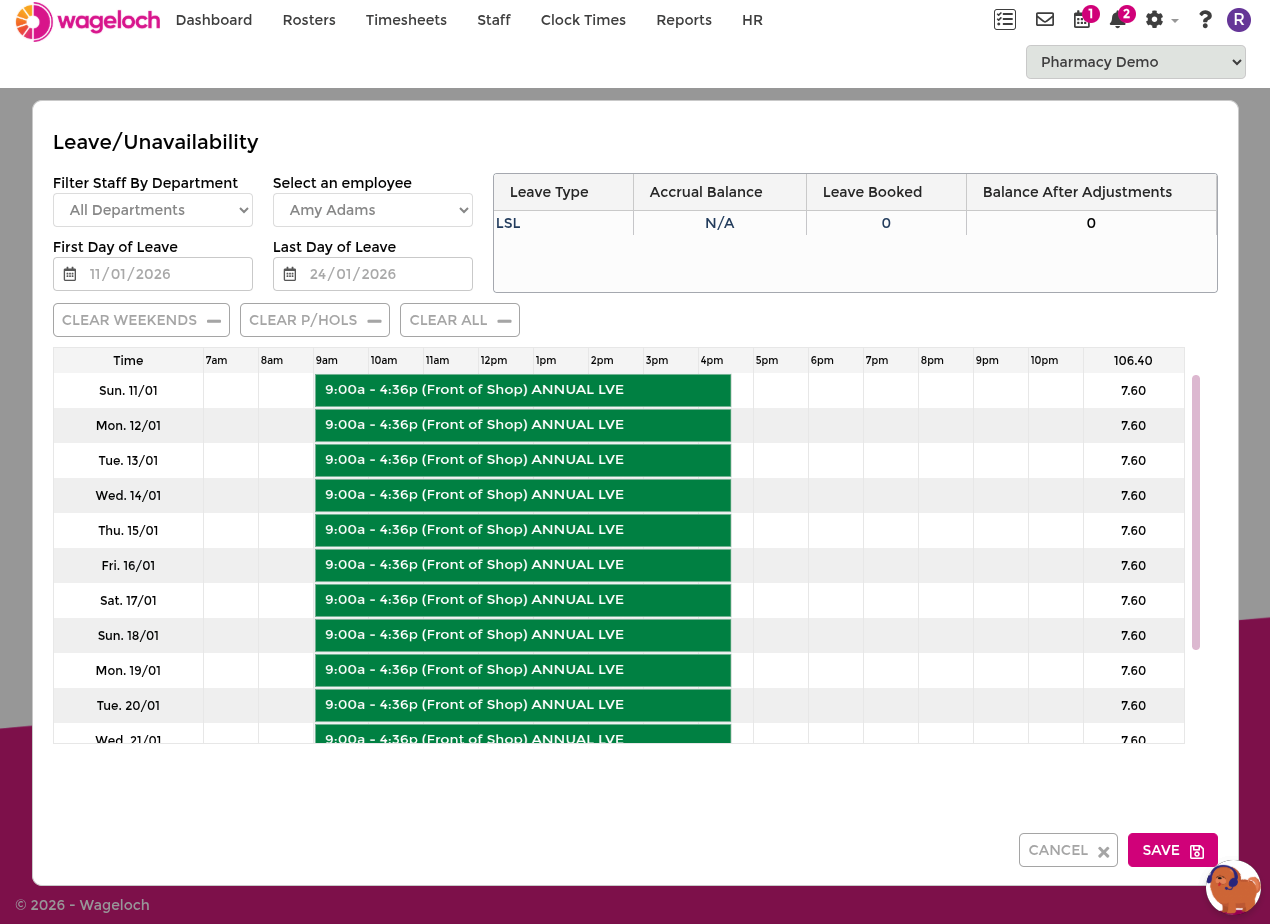Select the Sat. 17/01 annual leave bar

click(523, 600)
